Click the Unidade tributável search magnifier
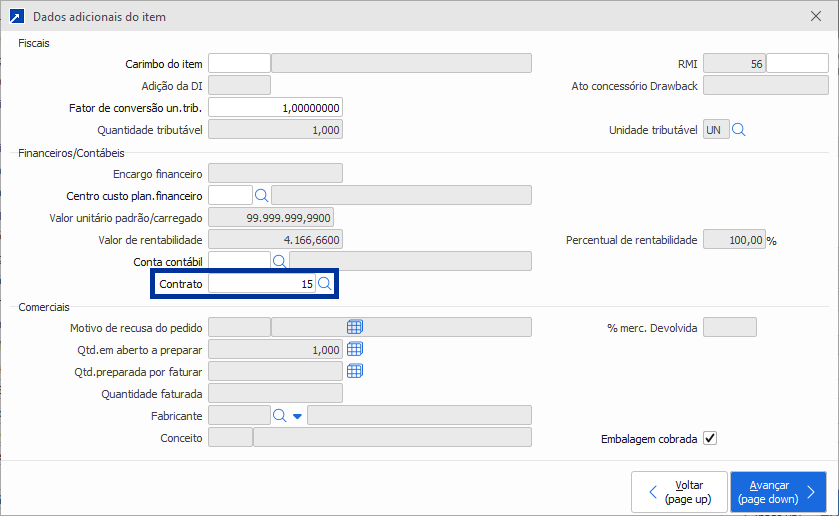The image size is (839, 516). [x=740, y=130]
